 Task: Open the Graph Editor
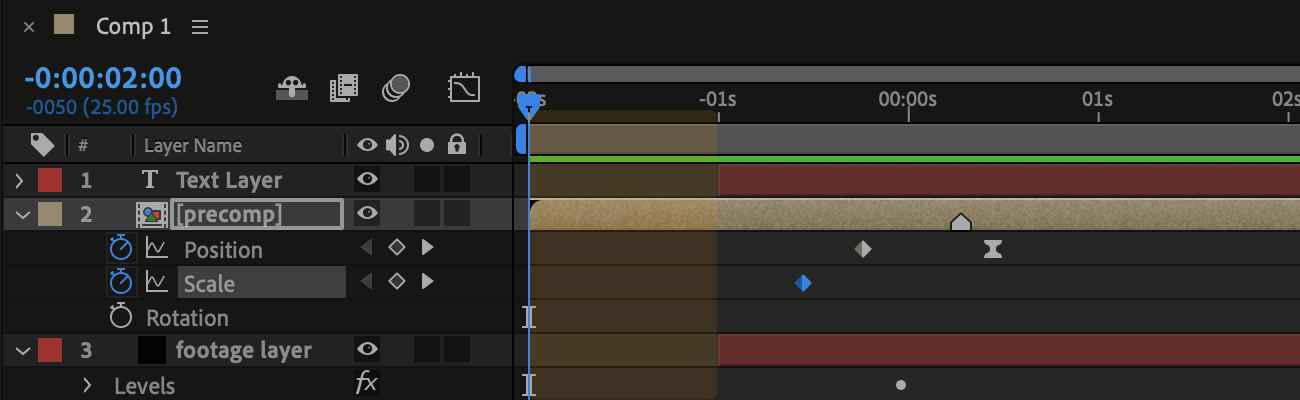click(465, 89)
